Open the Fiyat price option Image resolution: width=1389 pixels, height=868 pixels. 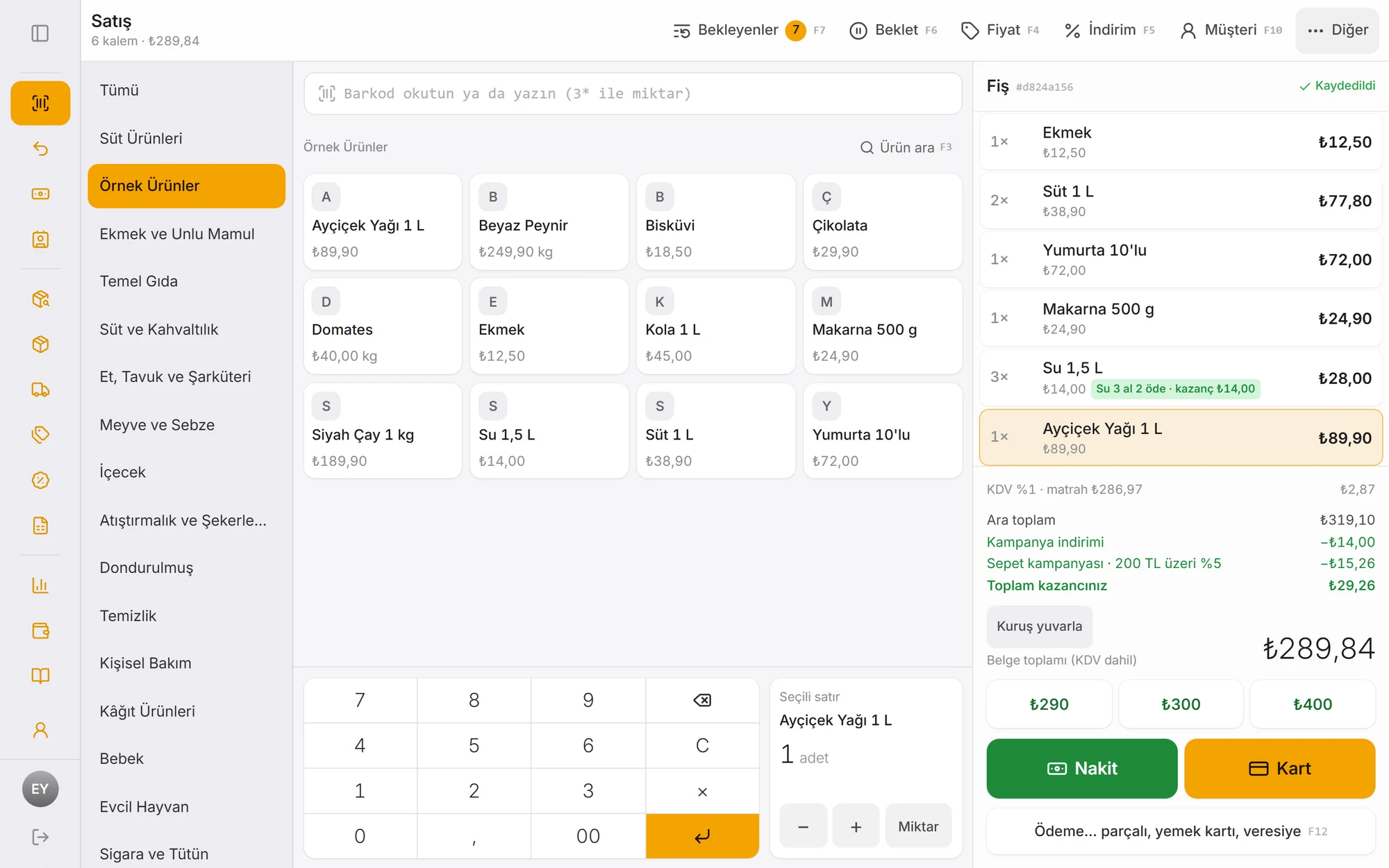point(1000,30)
